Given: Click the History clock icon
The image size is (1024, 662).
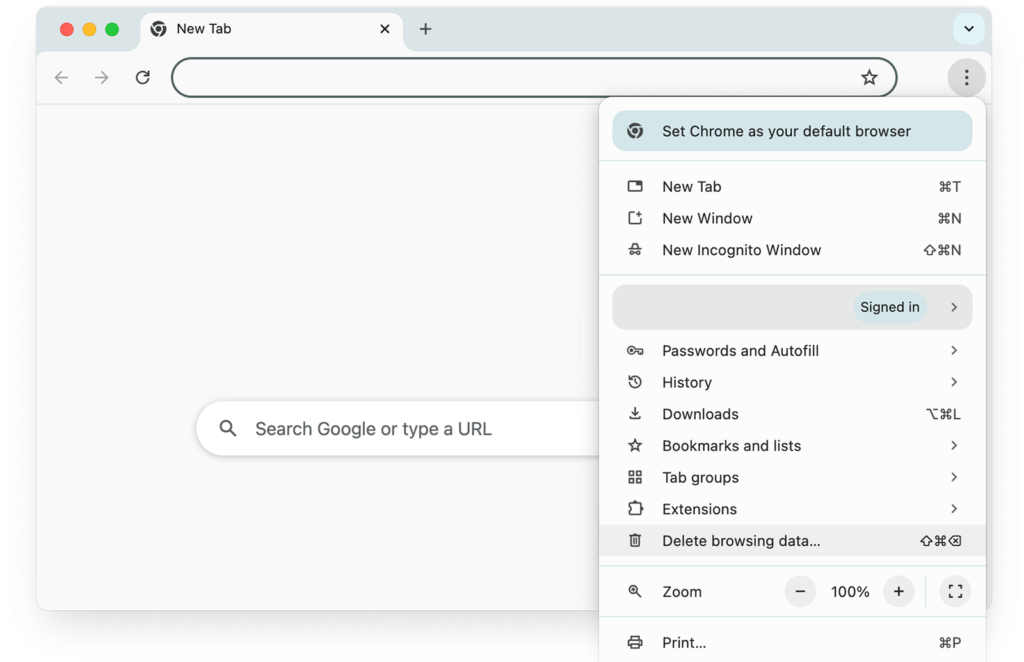Looking at the screenshot, I should (635, 382).
